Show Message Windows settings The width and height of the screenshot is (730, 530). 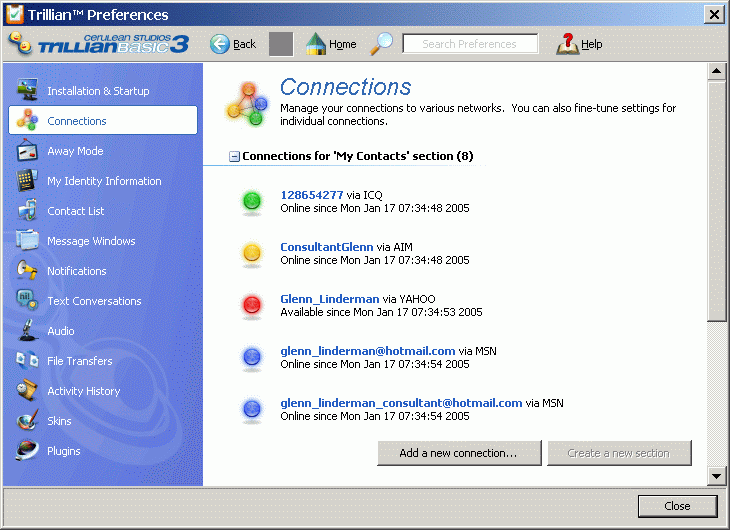click(x=91, y=241)
